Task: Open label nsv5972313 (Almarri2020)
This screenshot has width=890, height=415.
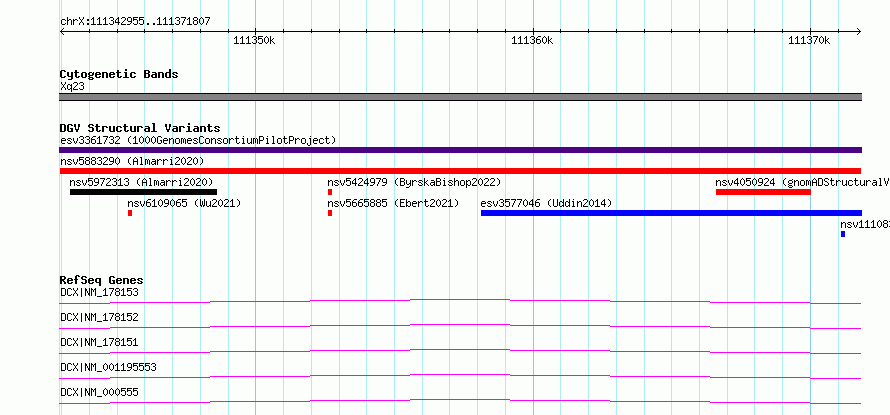Action: (141, 182)
